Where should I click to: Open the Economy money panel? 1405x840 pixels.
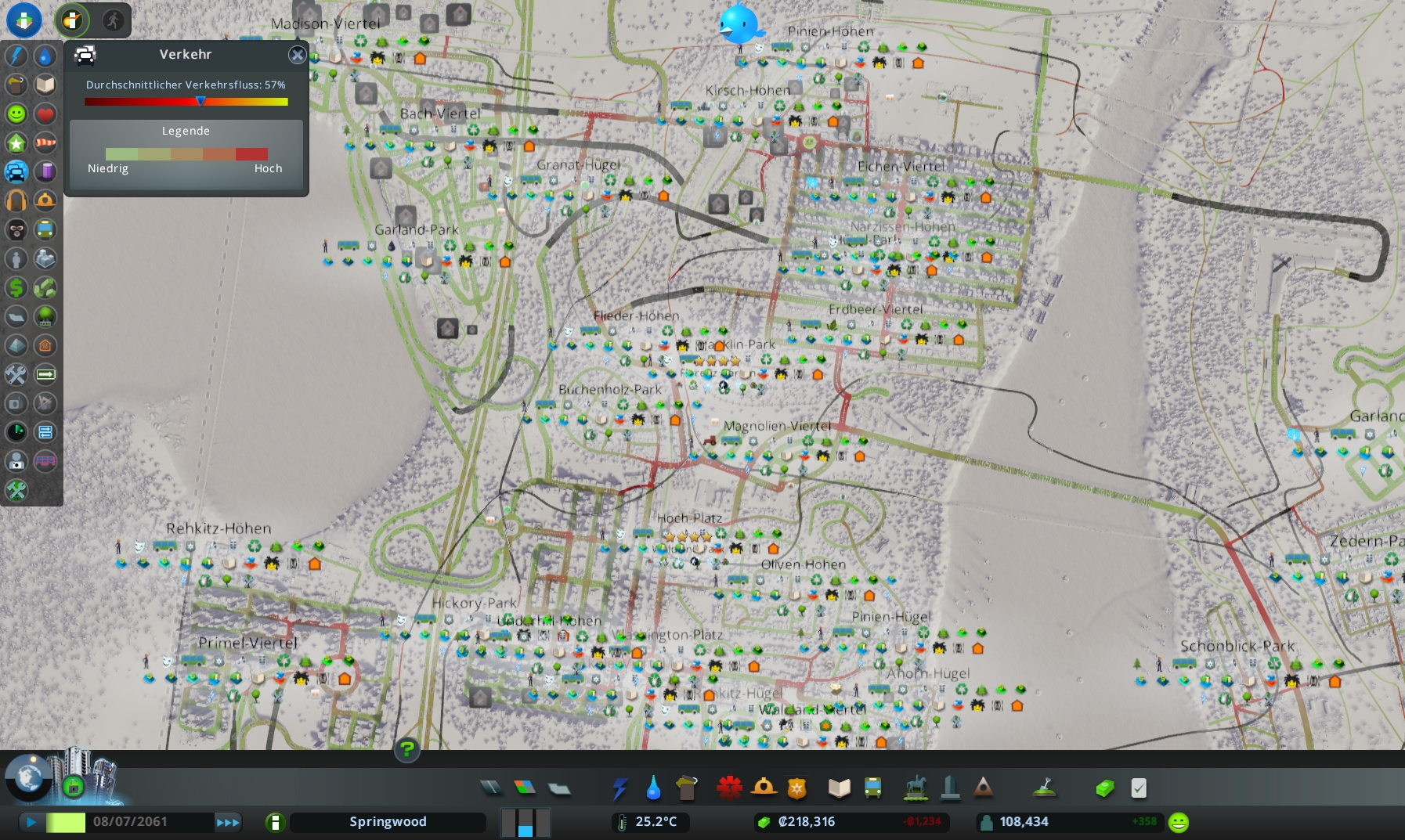point(1104,788)
